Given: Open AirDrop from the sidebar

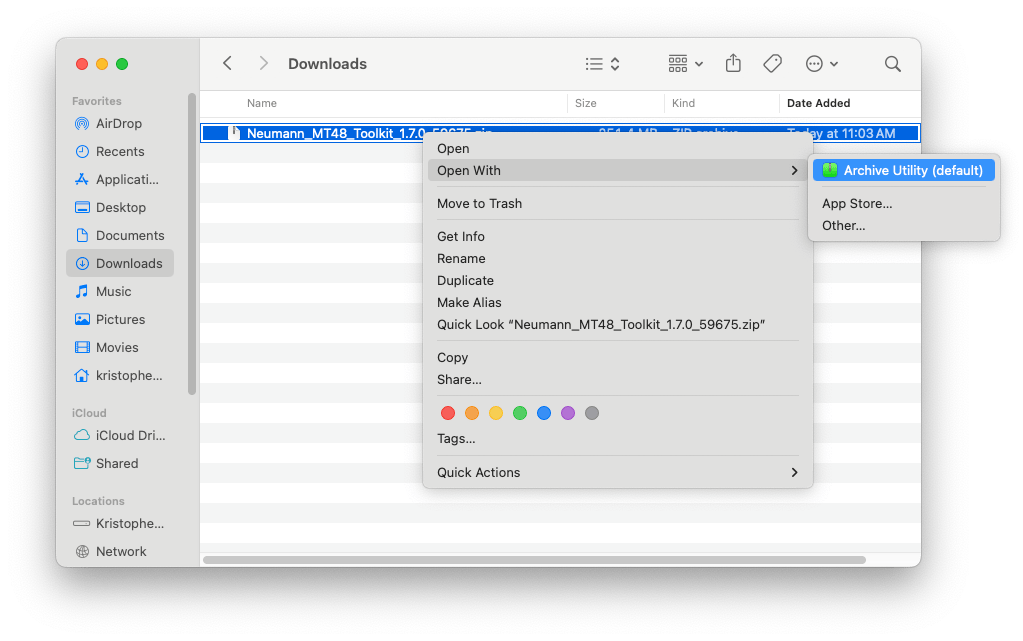Looking at the screenshot, I should tap(118, 124).
